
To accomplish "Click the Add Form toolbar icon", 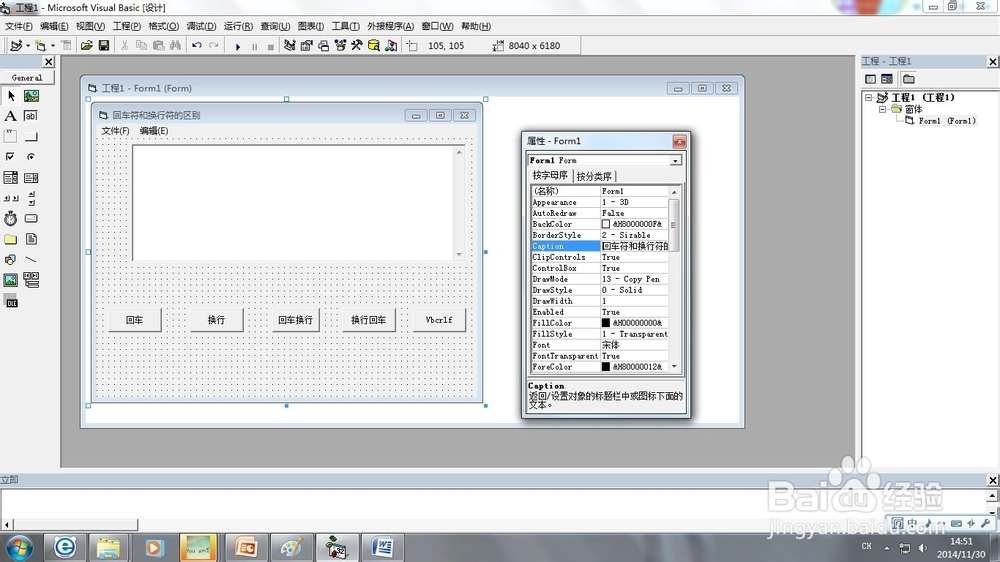I will tap(40, 45).
